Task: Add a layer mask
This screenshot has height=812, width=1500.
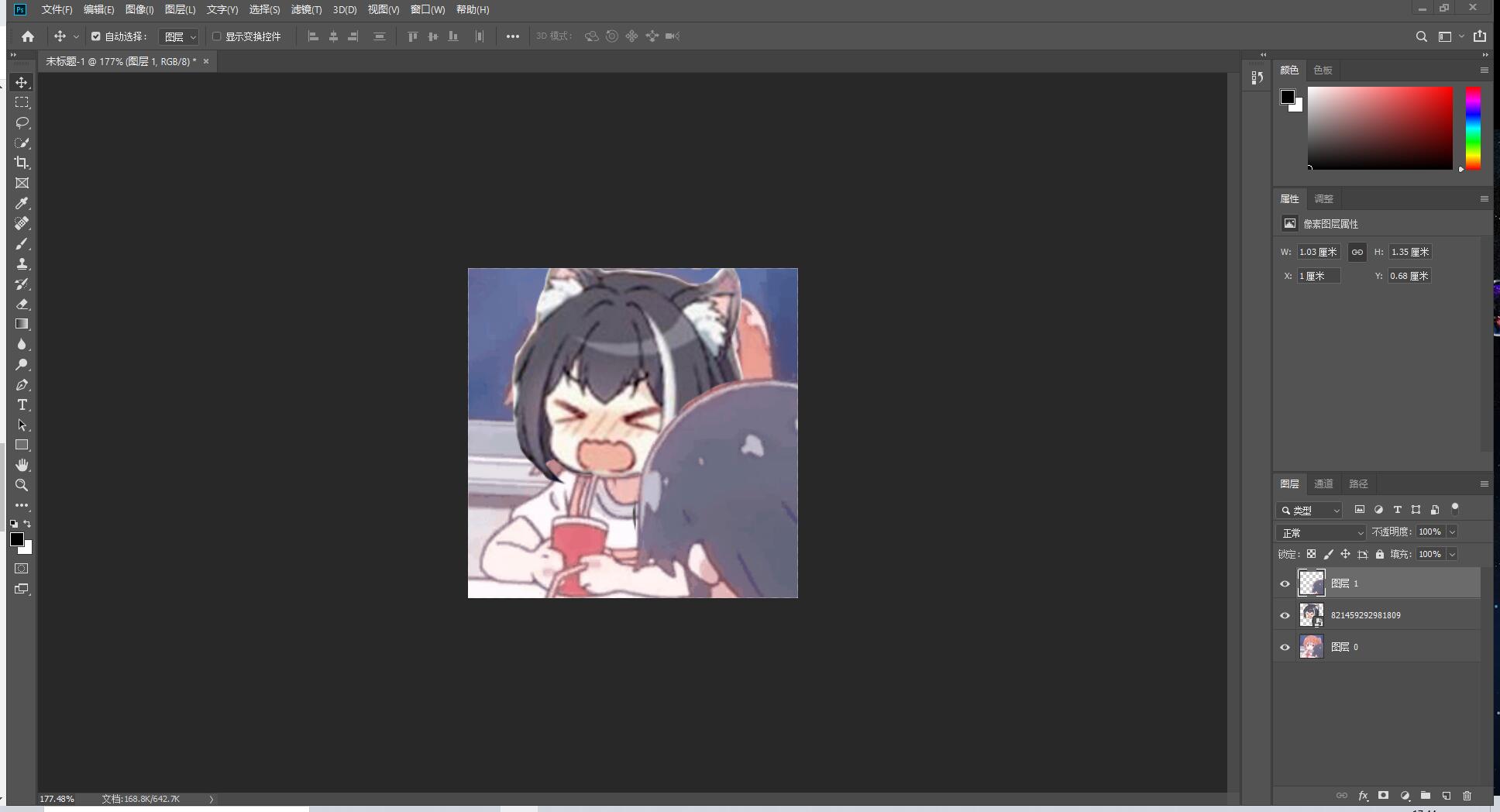Action: tap(1383, 796)
